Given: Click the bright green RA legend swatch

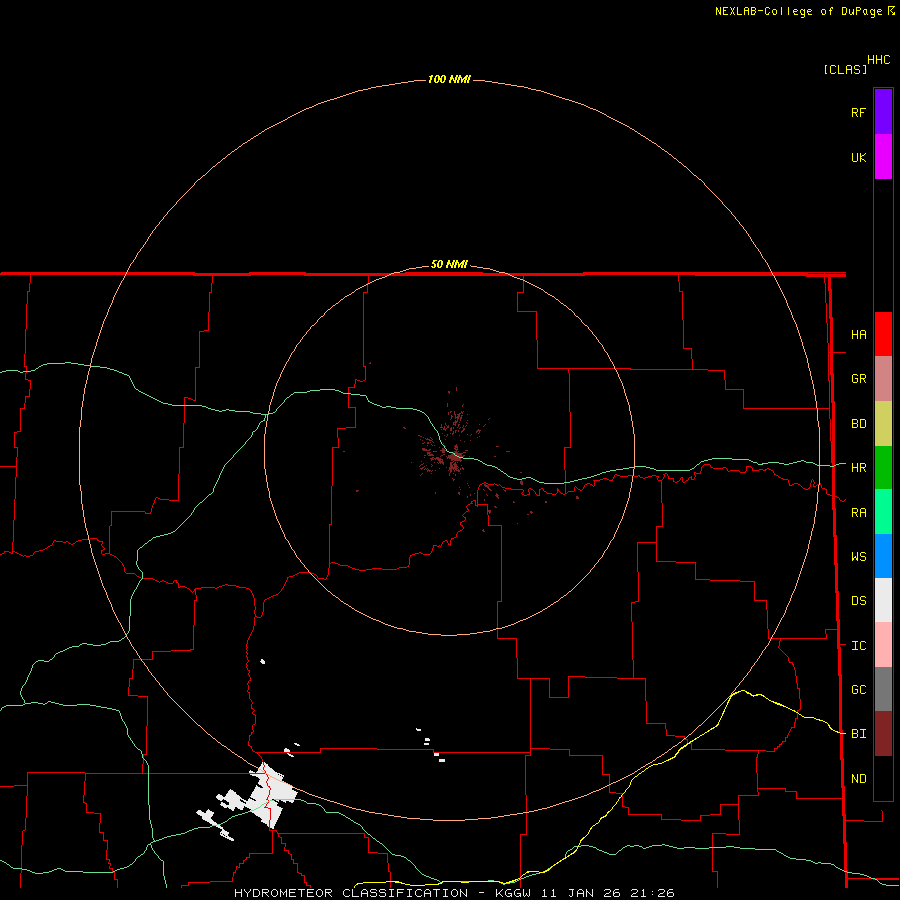Looking at the screenshot, I should (883, 512).
